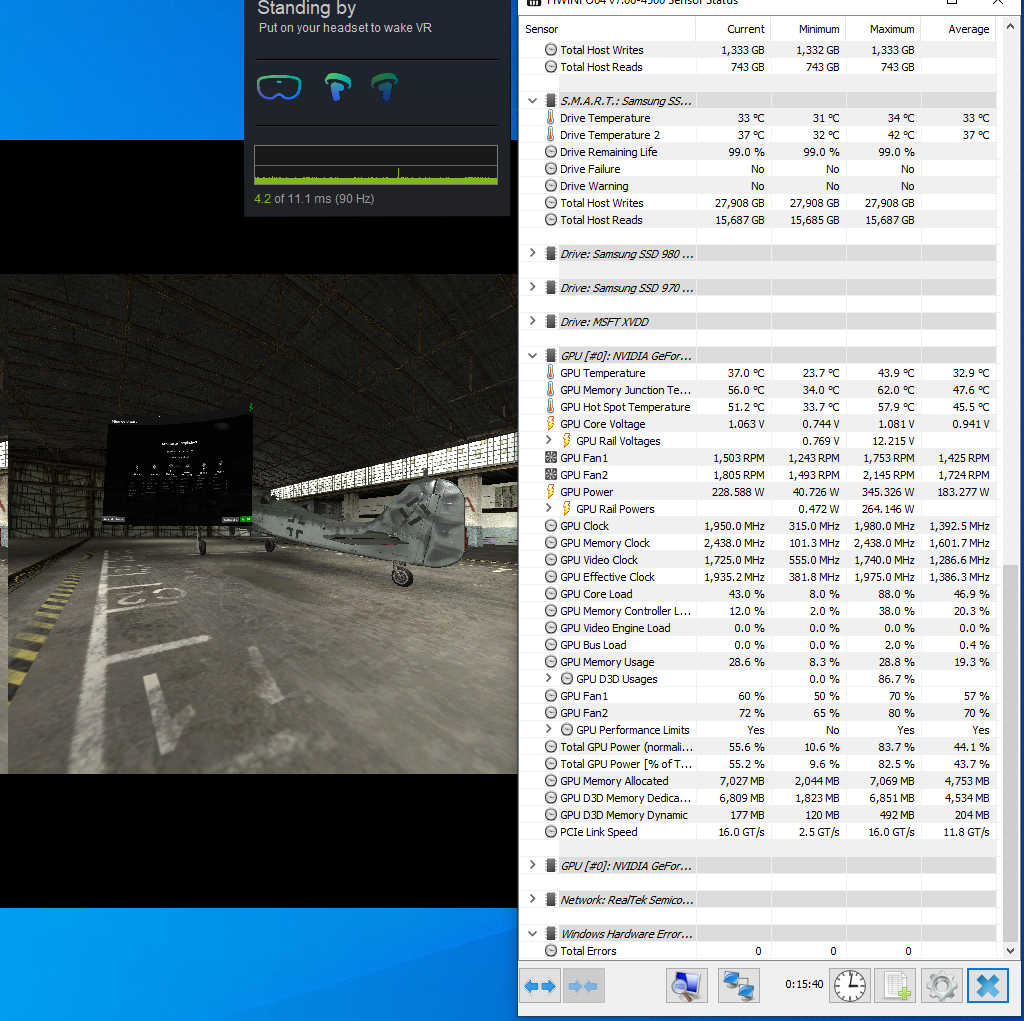The width and height of the screenshot is (1024, 1021).
Task: Select the GPU Memory Controller L… row label
Action: click(x=626, y=611)
